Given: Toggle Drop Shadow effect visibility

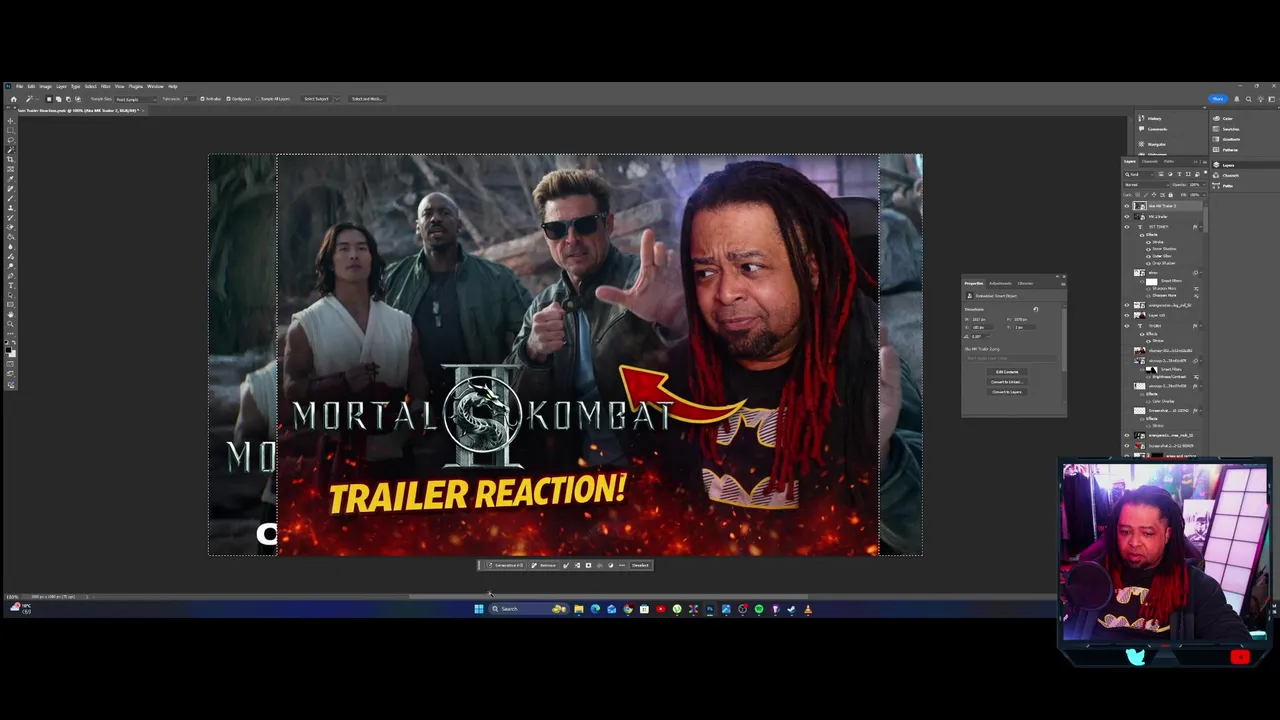Looking at the screenshot, I should coord(1148,263).
